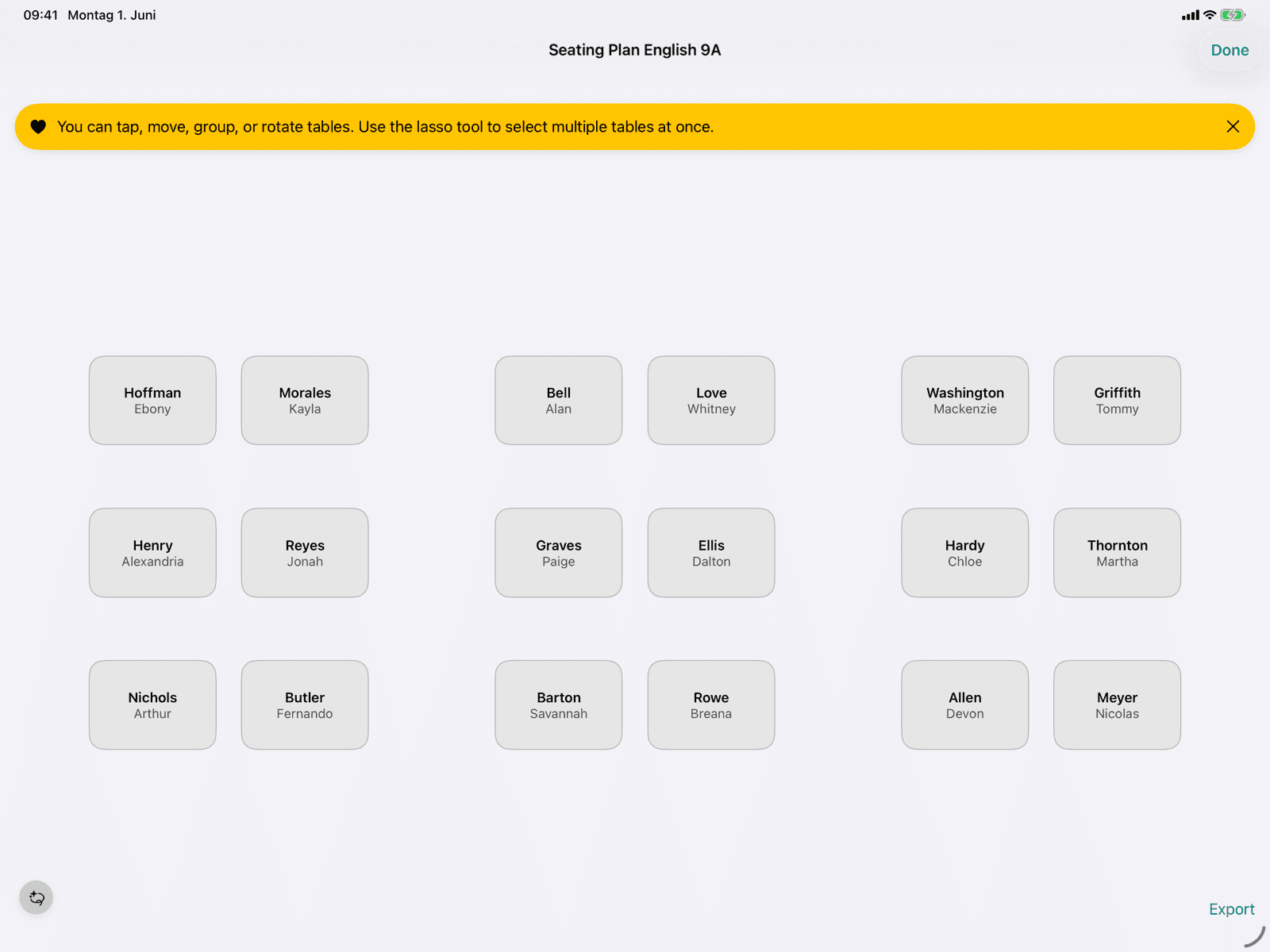Tap the Done button

(x=1230, y=50)
